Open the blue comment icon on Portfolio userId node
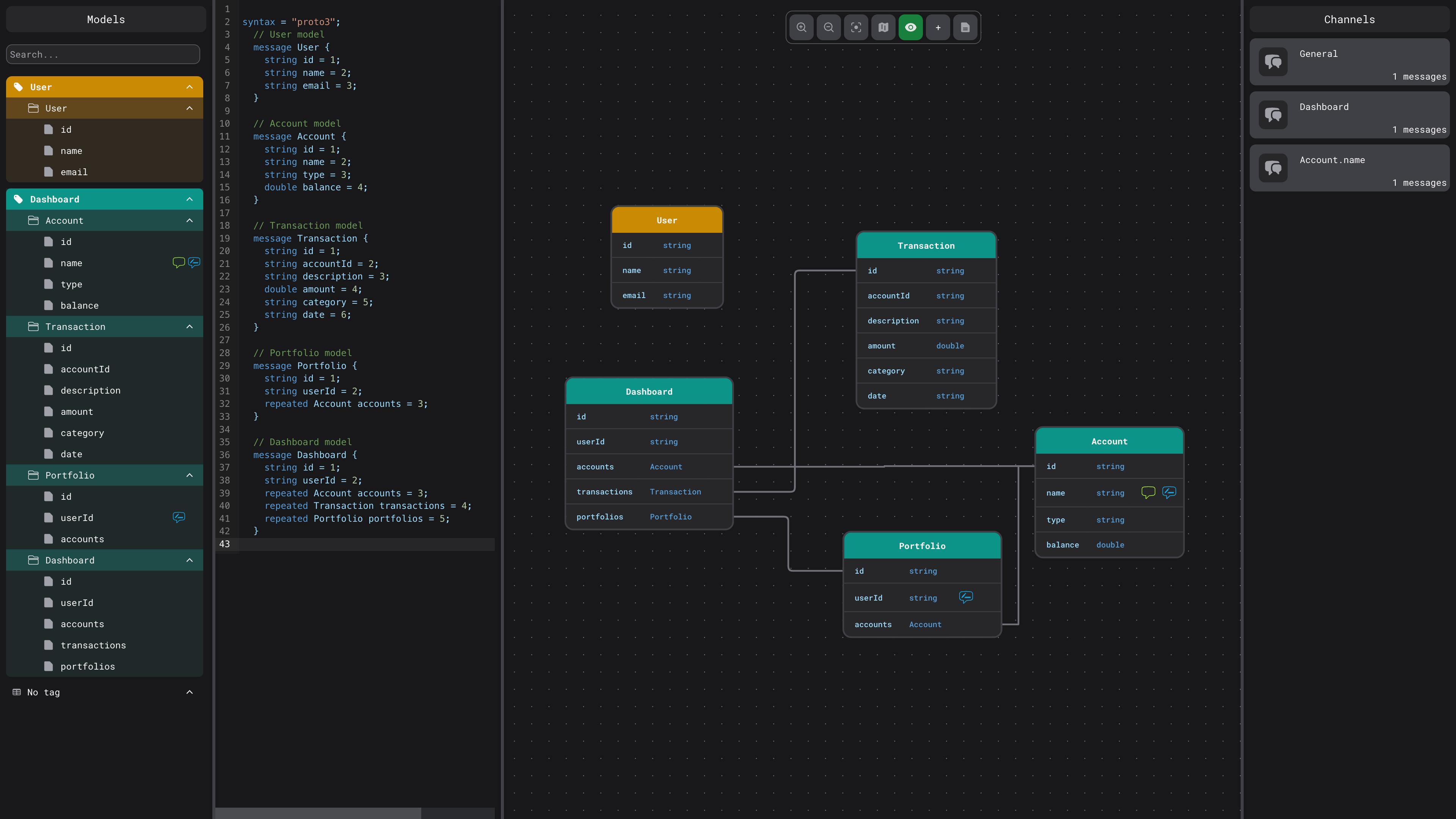1456x819 pixels. pos(966,597)
